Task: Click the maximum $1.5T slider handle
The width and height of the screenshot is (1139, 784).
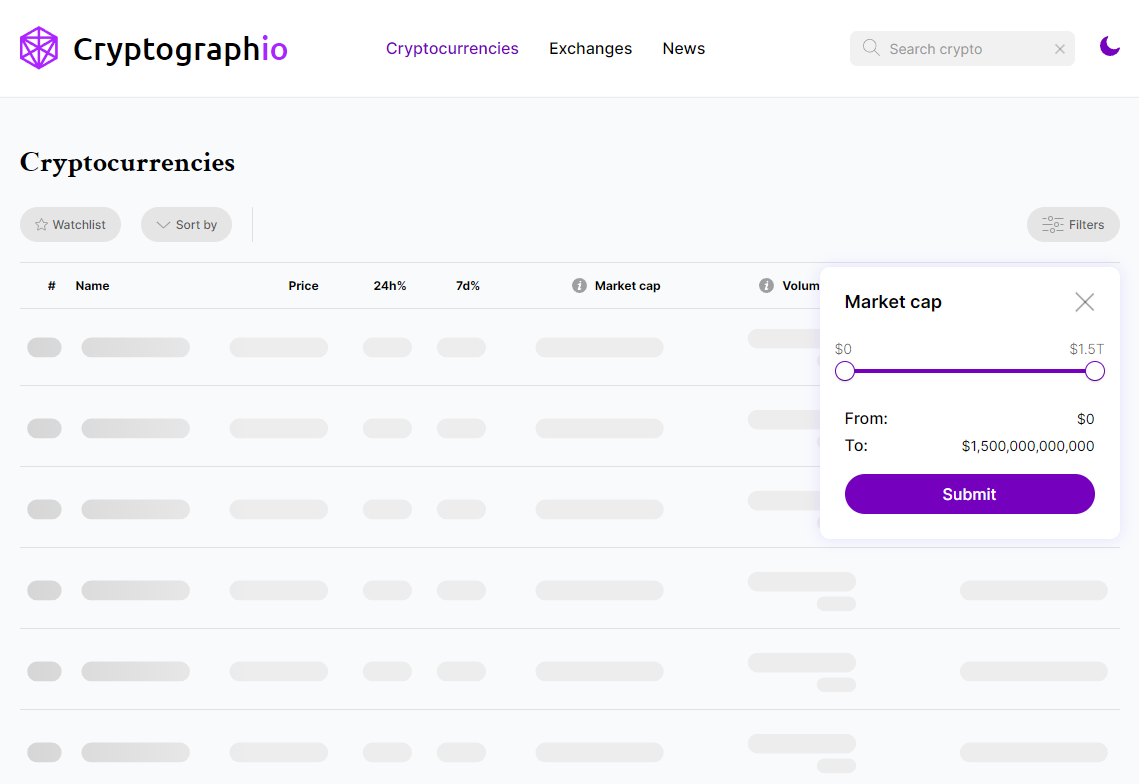Action: pyautogui.click(x=1095, y=371)
